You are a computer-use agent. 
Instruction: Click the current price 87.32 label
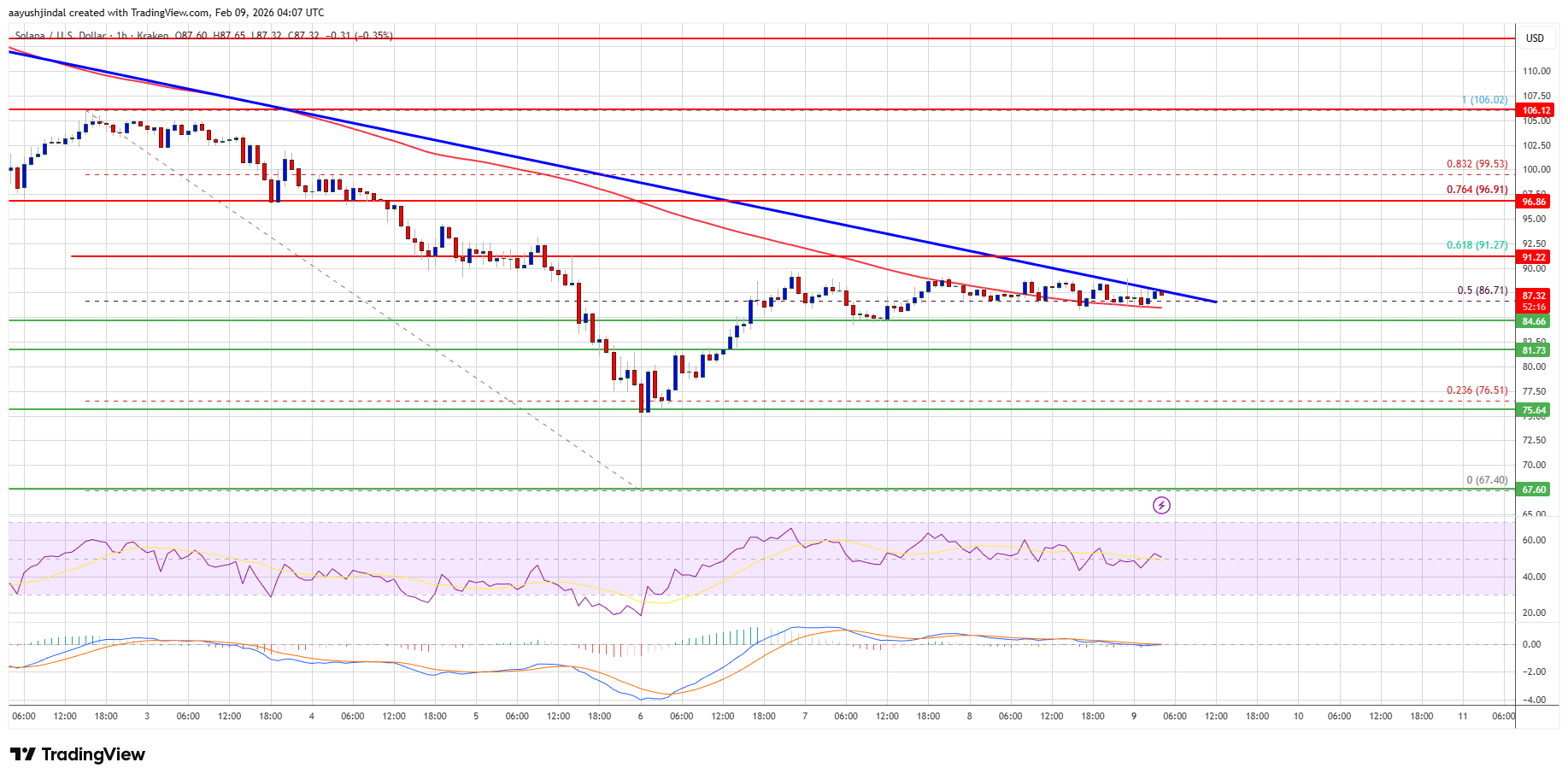click(x=1535, y=296)
